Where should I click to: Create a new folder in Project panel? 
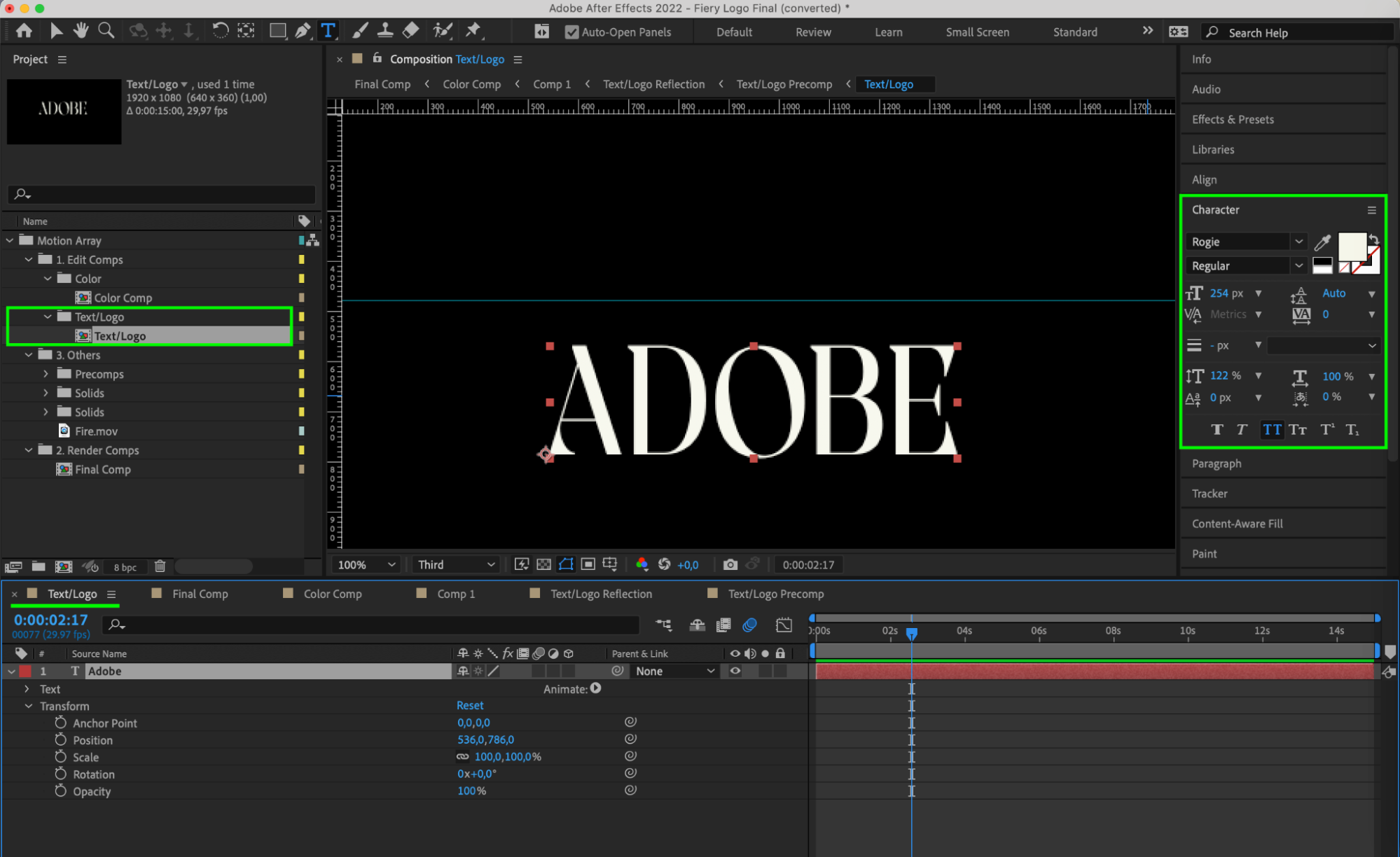[39, 566]
